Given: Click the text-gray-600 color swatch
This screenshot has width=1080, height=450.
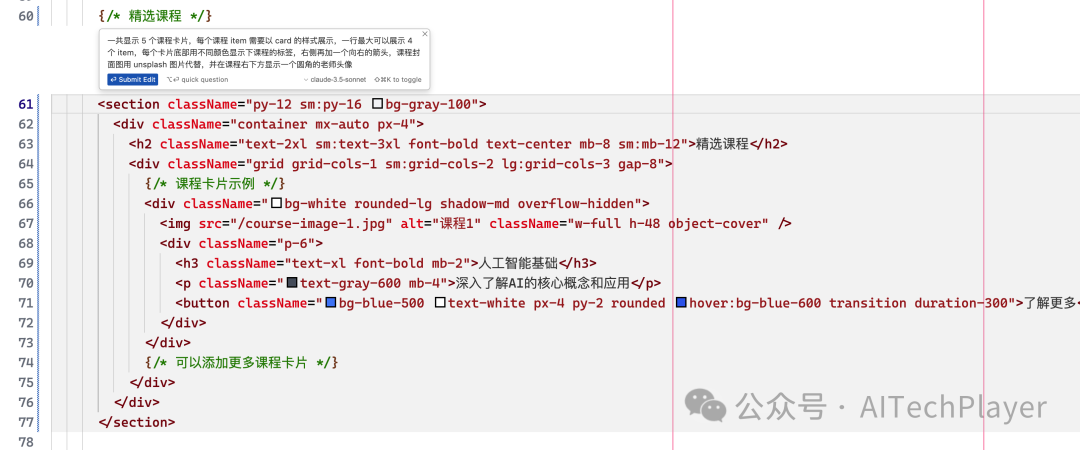Looking at the screenshot, I should point(292,284).
